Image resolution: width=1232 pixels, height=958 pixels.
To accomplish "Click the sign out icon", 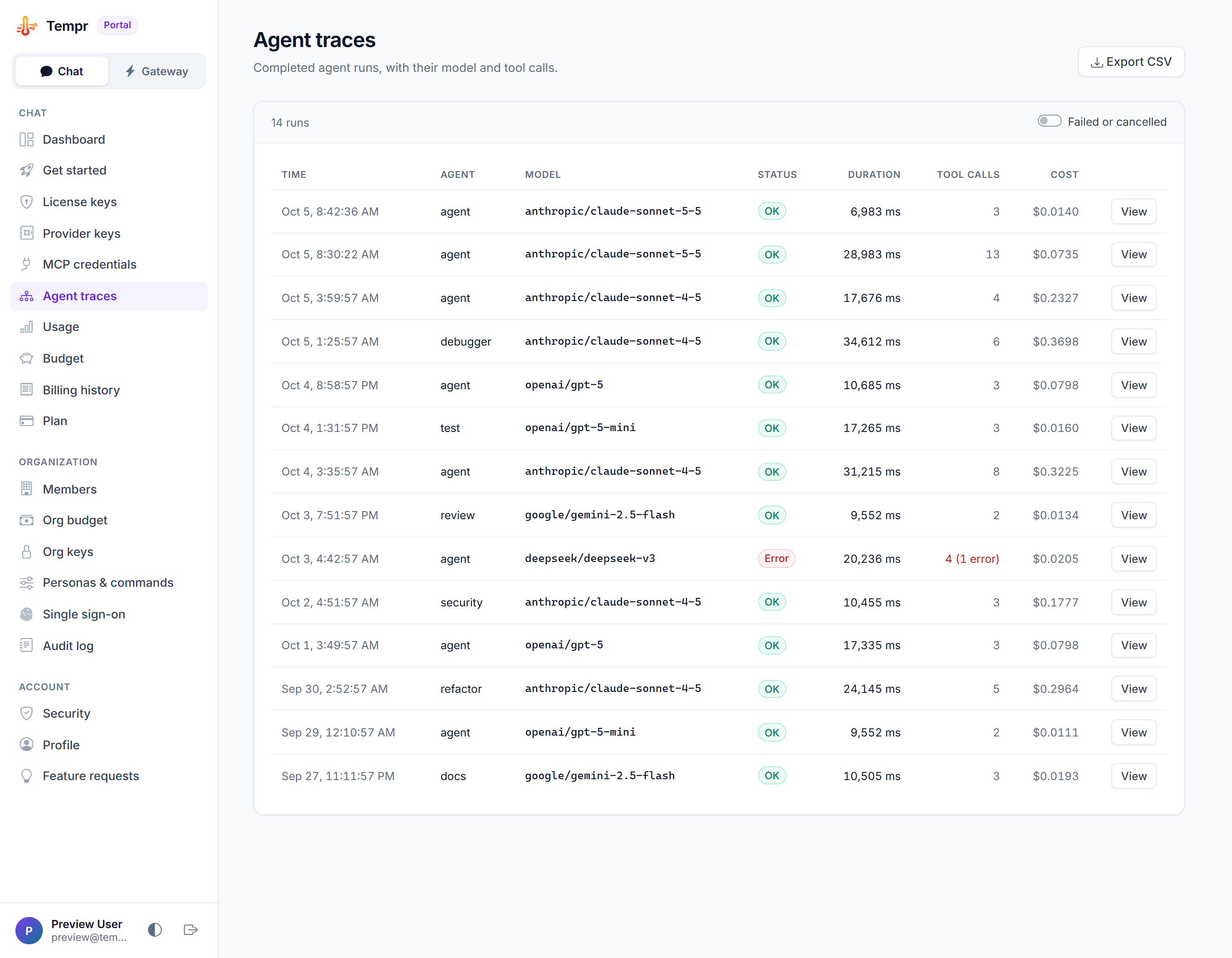I will [191, 930].
